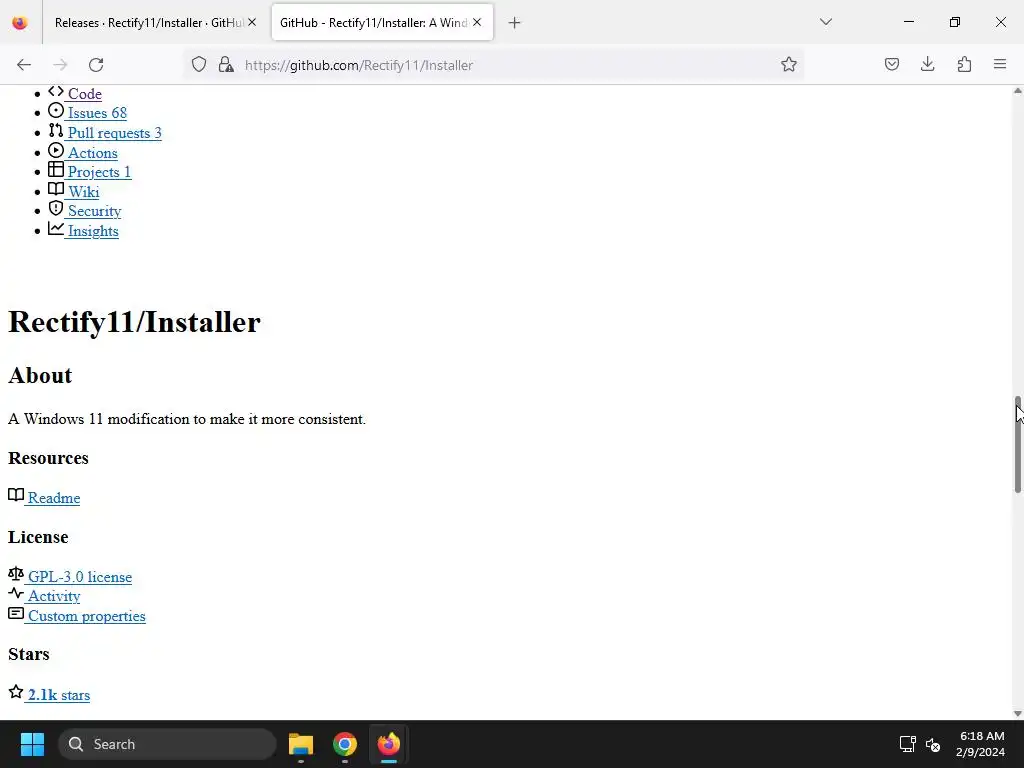Open the network status tray icon
The image size is (1024, 768).
908,744
